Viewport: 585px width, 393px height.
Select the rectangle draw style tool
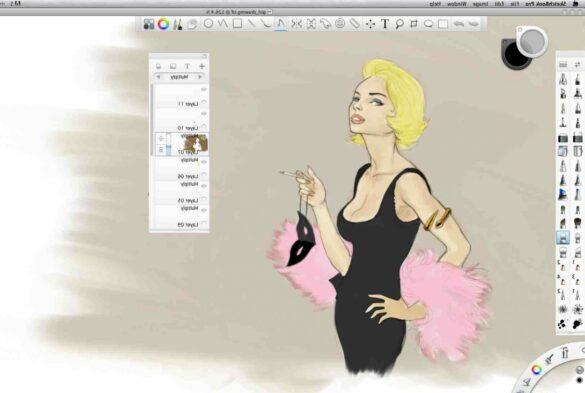pyautogui.click(x=237, y=24)
